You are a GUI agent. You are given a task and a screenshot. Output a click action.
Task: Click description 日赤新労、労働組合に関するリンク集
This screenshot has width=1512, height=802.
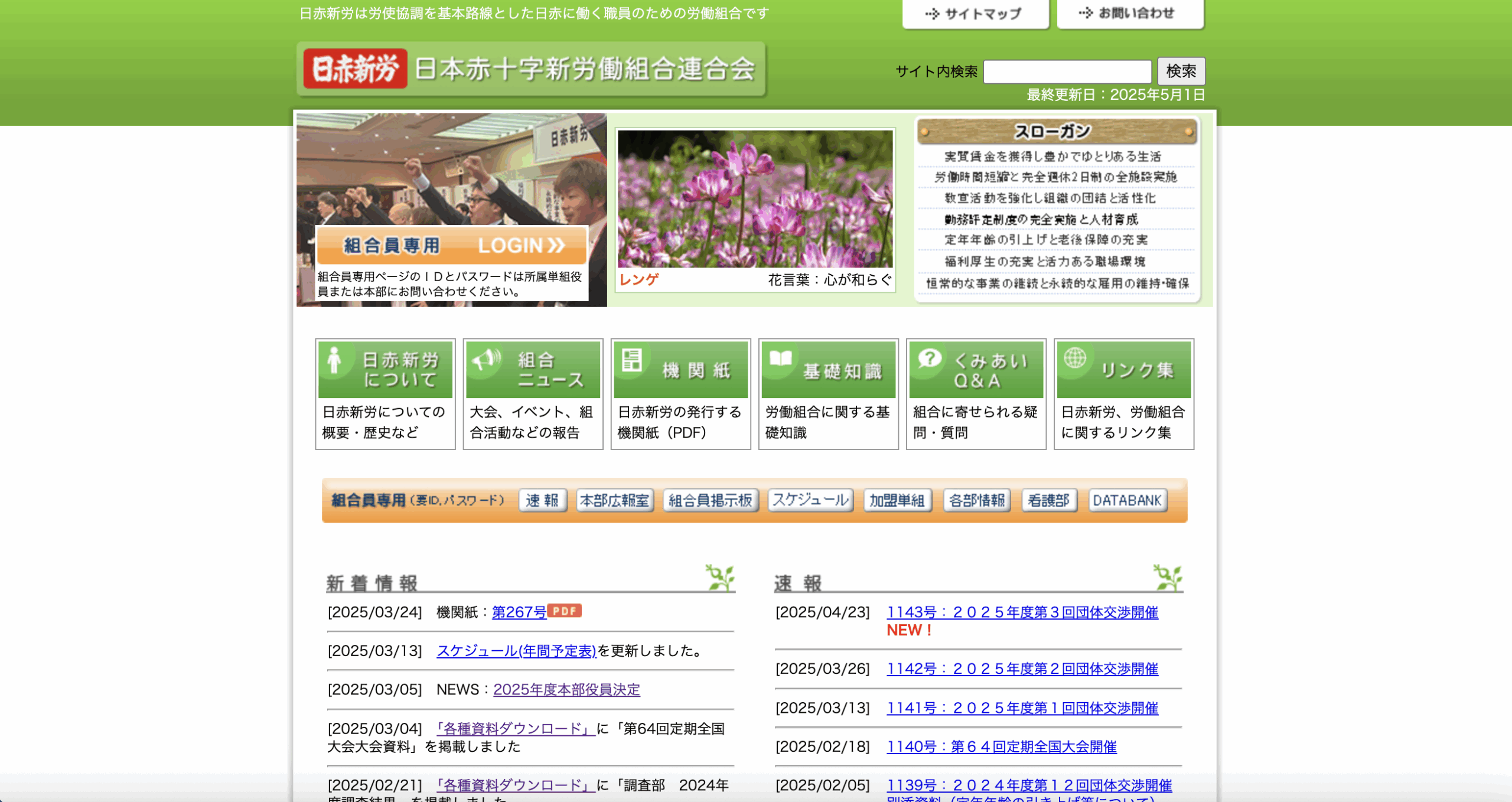pos(1123,422)
